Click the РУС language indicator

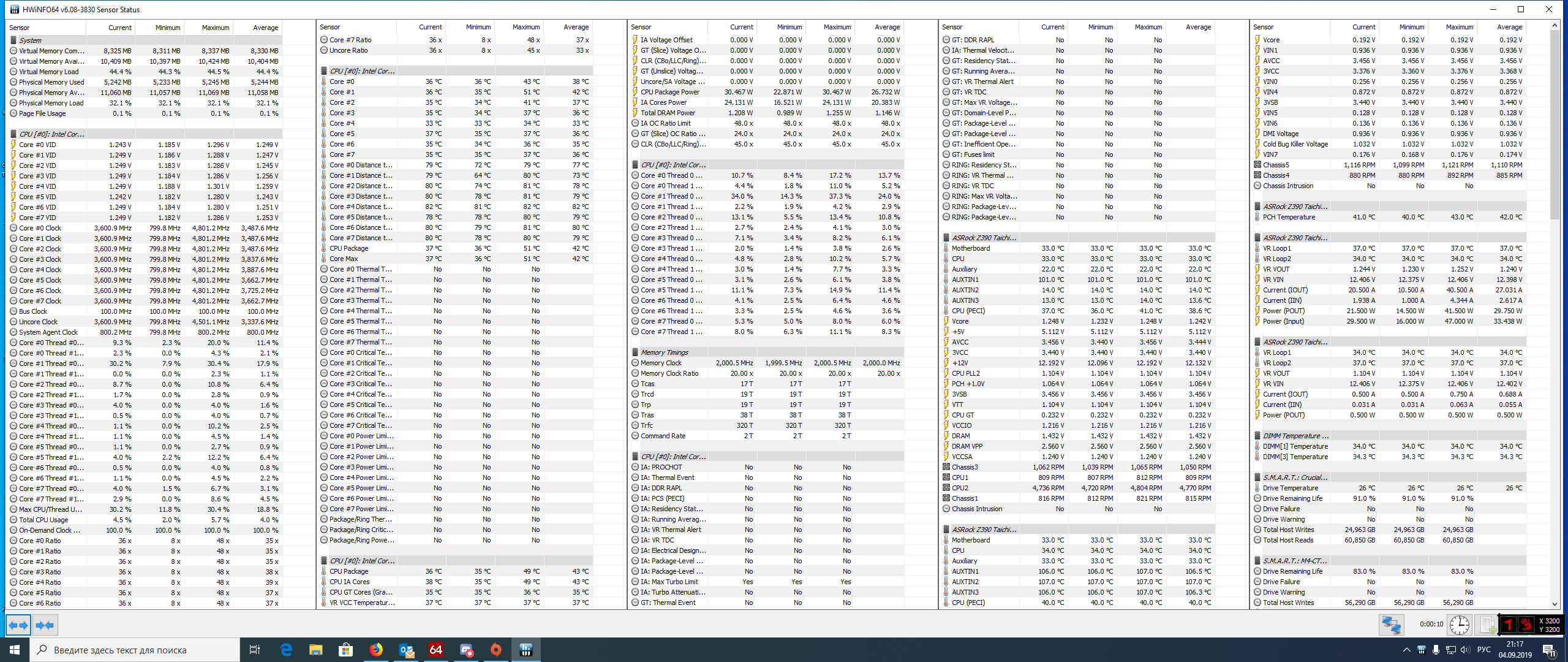[1483, 650]
